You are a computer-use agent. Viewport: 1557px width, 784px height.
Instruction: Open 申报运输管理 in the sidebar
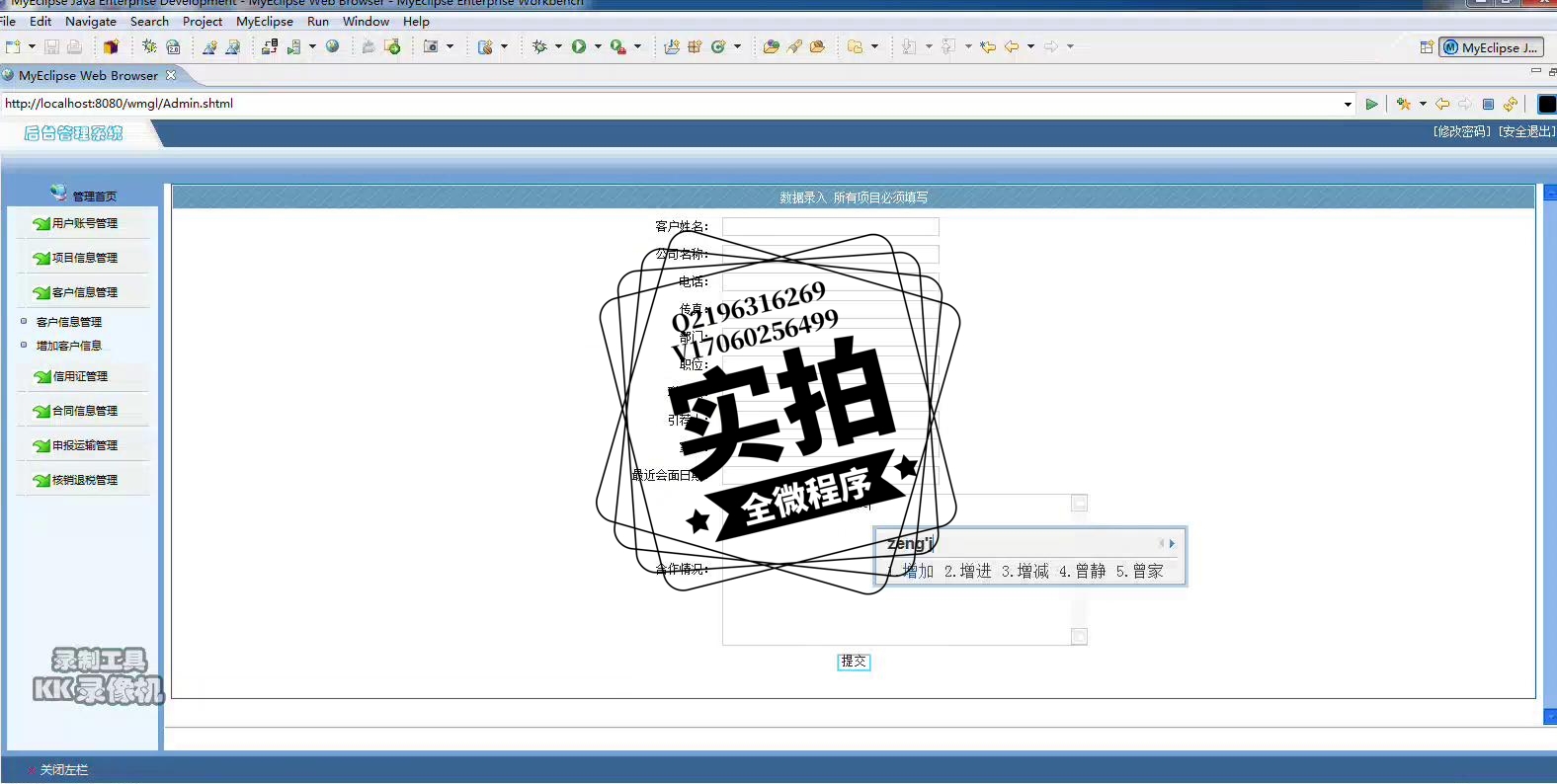[x=84, y=445]
